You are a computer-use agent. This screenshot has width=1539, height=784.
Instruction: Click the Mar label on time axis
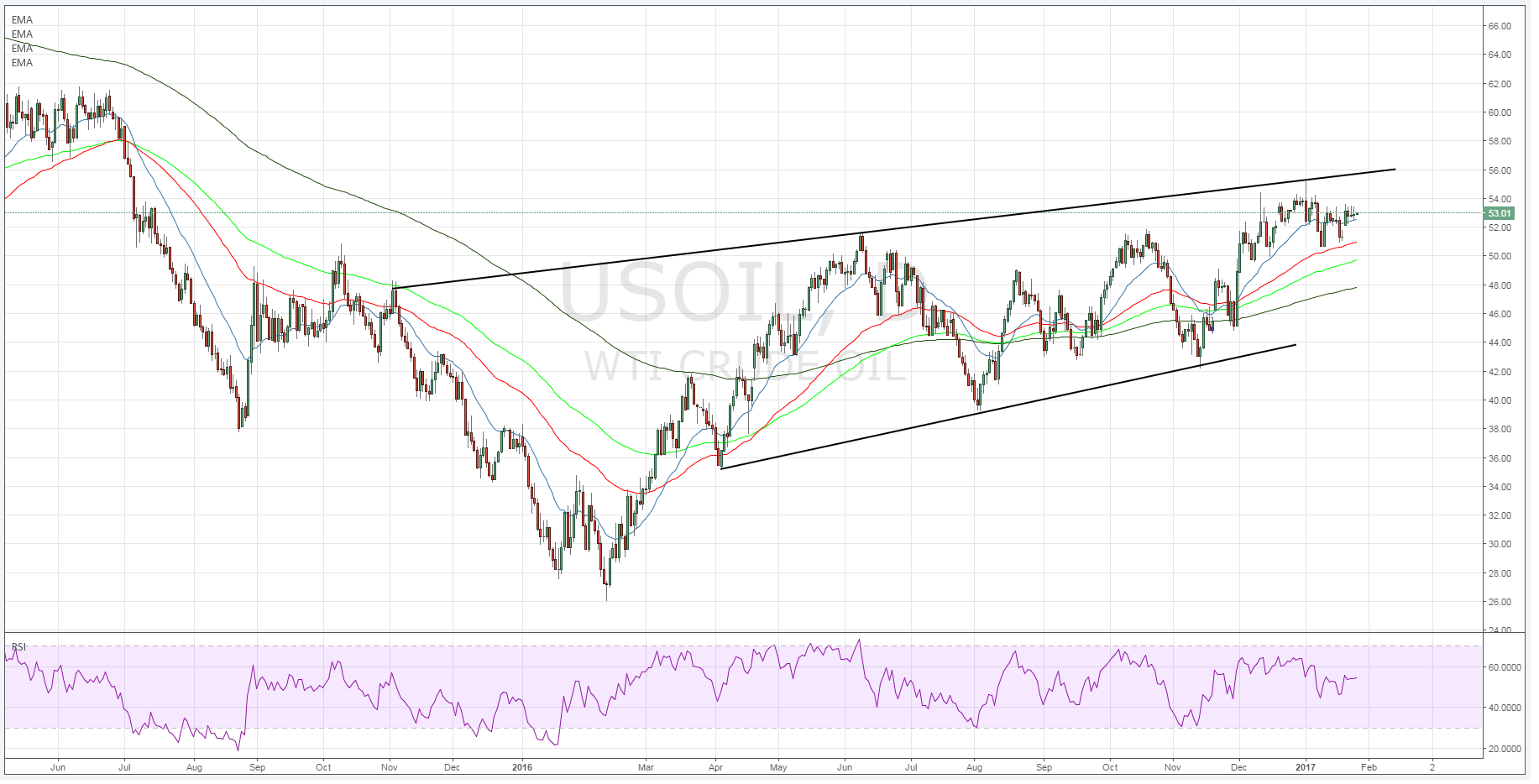point(646,767)
